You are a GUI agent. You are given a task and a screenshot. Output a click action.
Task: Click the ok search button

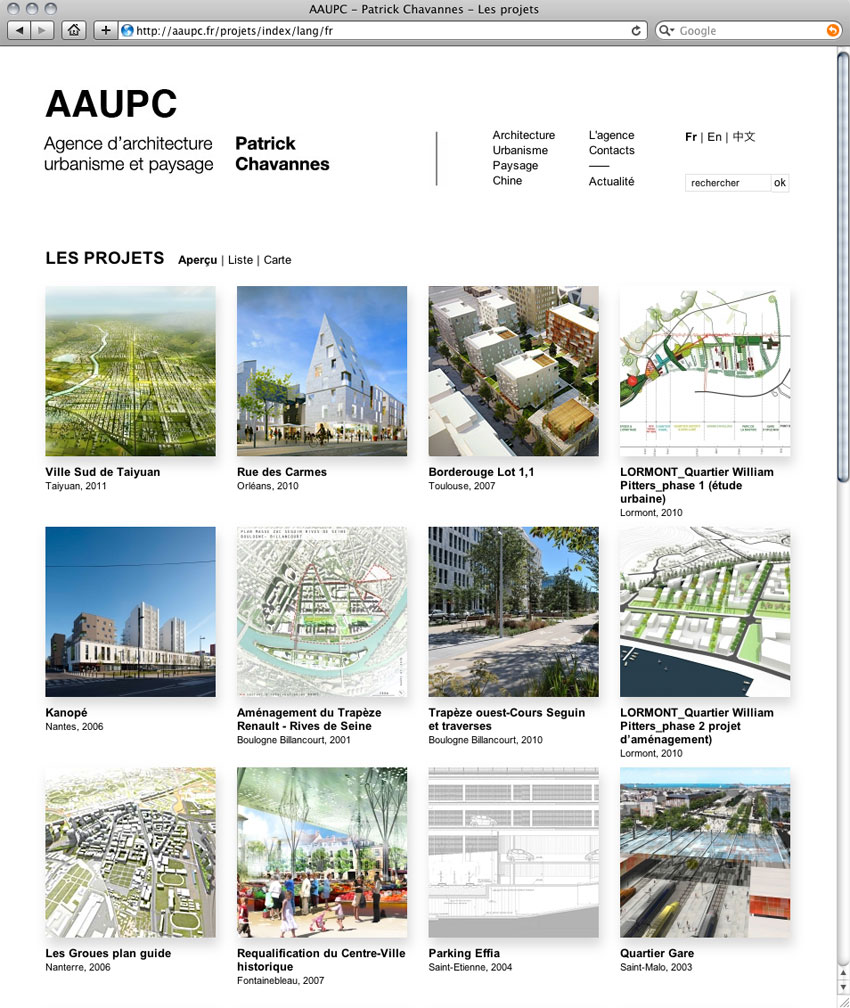[780, 183]
